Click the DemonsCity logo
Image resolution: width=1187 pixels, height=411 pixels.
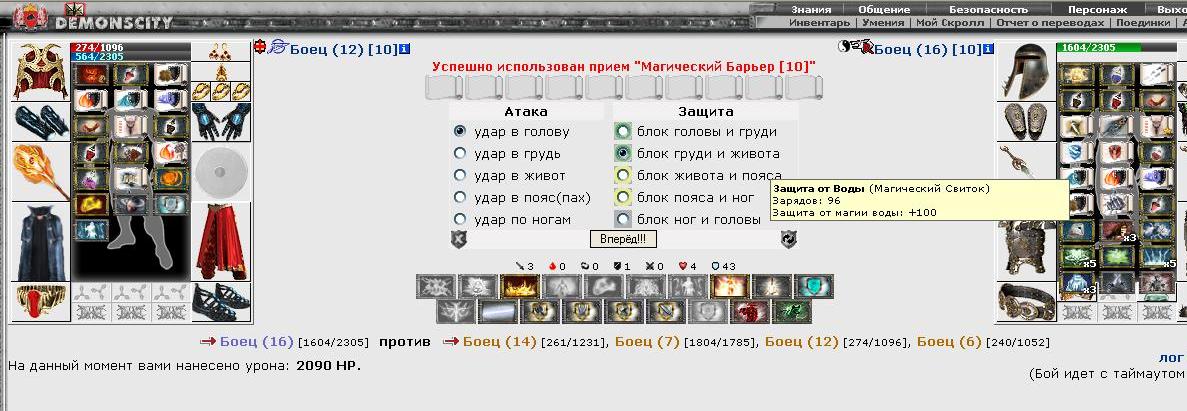[x=91, y=16]
